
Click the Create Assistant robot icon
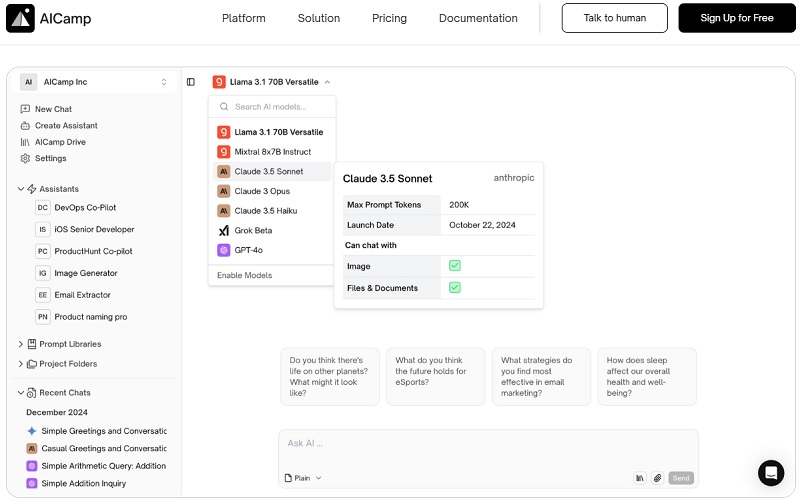[25, 126]
